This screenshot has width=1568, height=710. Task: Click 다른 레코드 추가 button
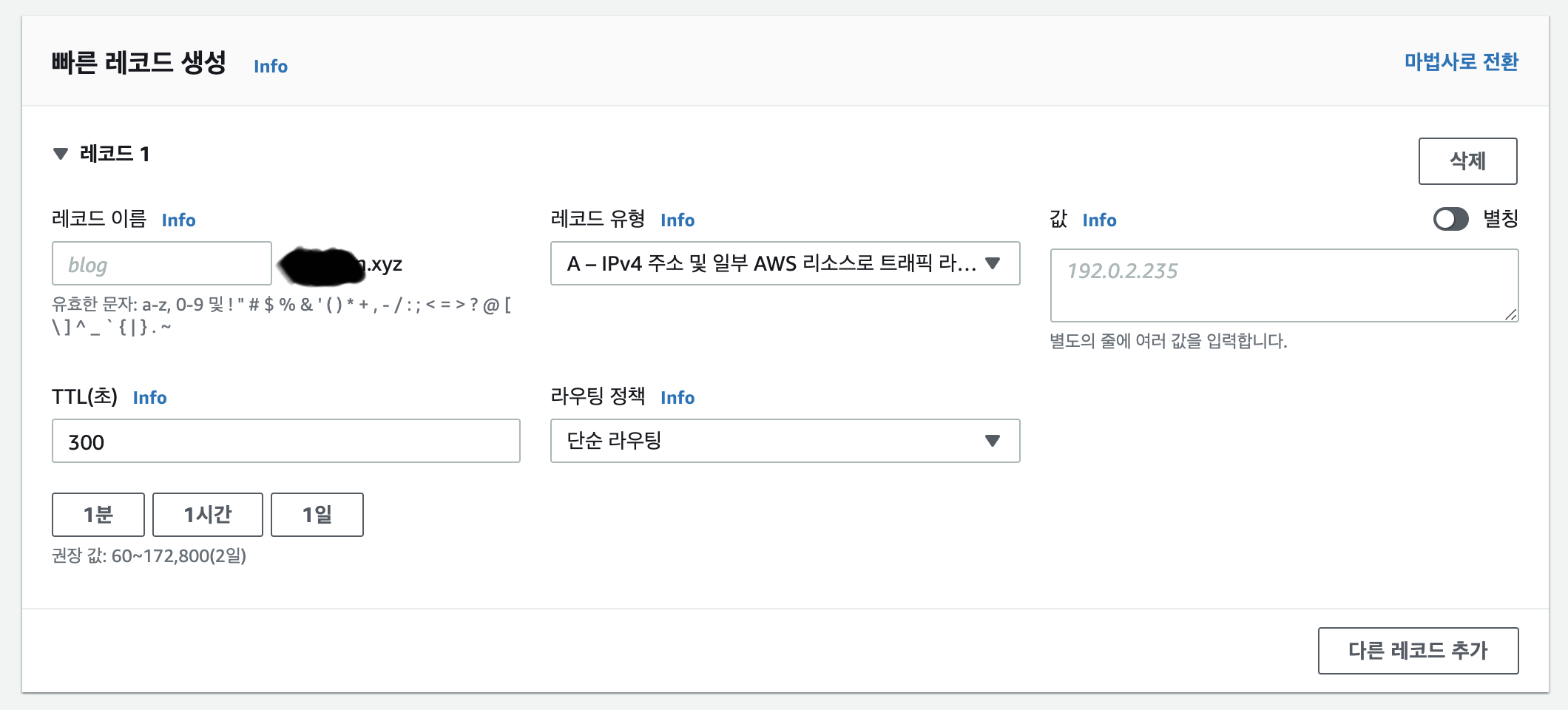1418,651
